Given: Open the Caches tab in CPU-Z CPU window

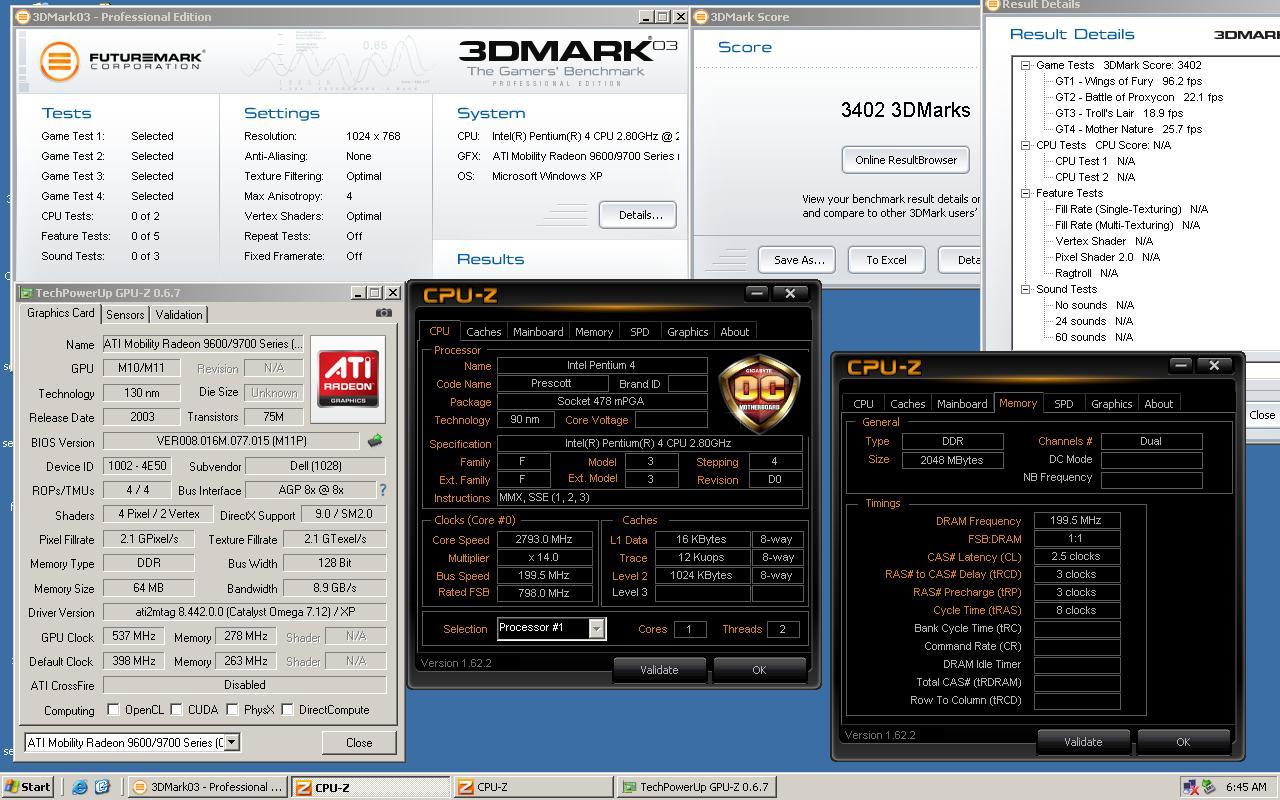Looking at the screenshot, I should click(x=483, y=332).
